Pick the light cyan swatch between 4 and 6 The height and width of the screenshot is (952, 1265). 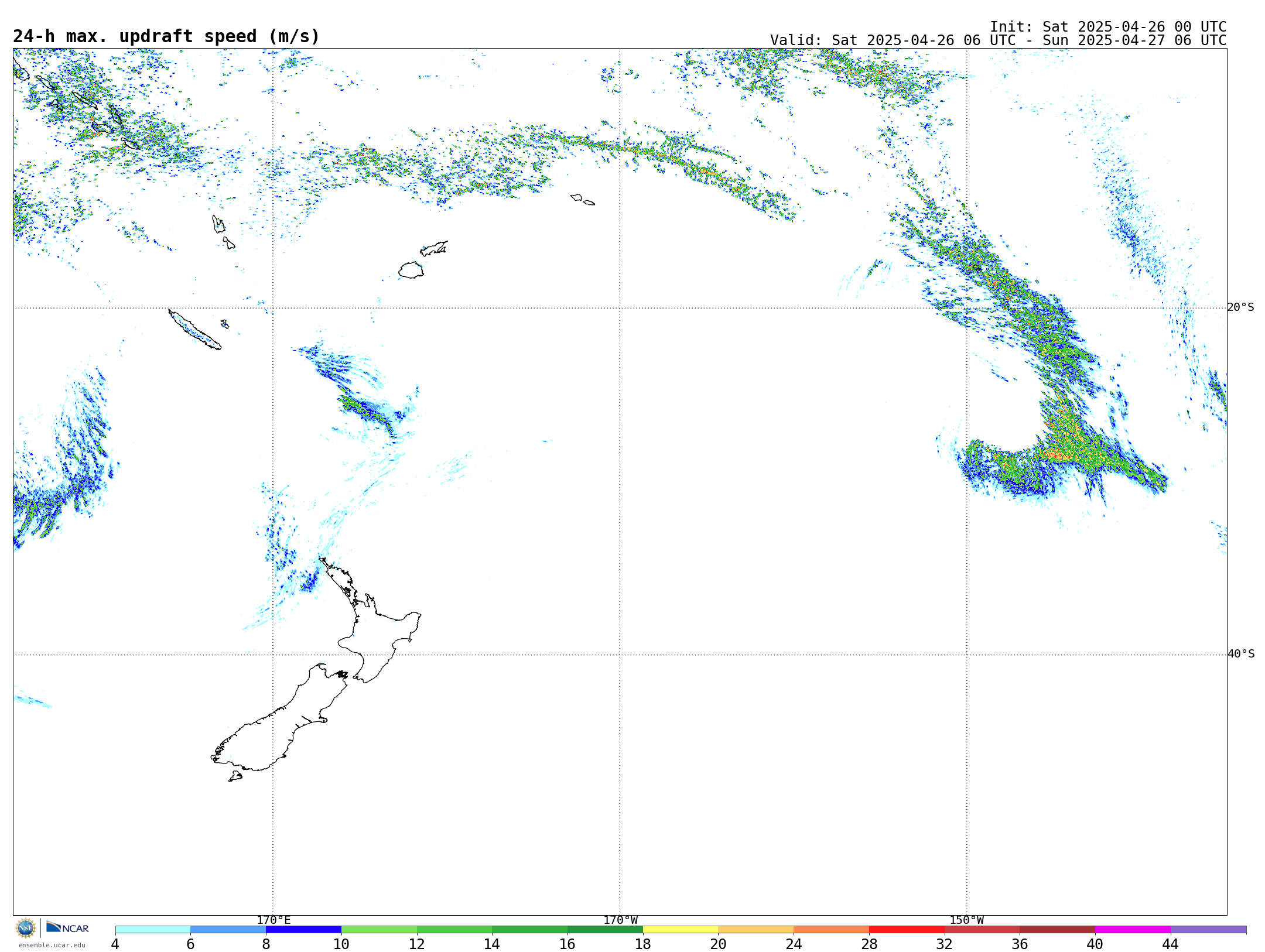click(153, 930)
